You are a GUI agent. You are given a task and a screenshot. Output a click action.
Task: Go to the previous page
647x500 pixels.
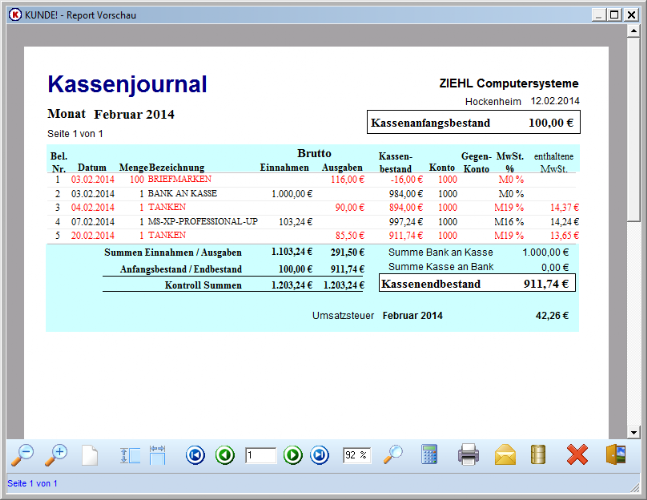click(x=225, y=455)
